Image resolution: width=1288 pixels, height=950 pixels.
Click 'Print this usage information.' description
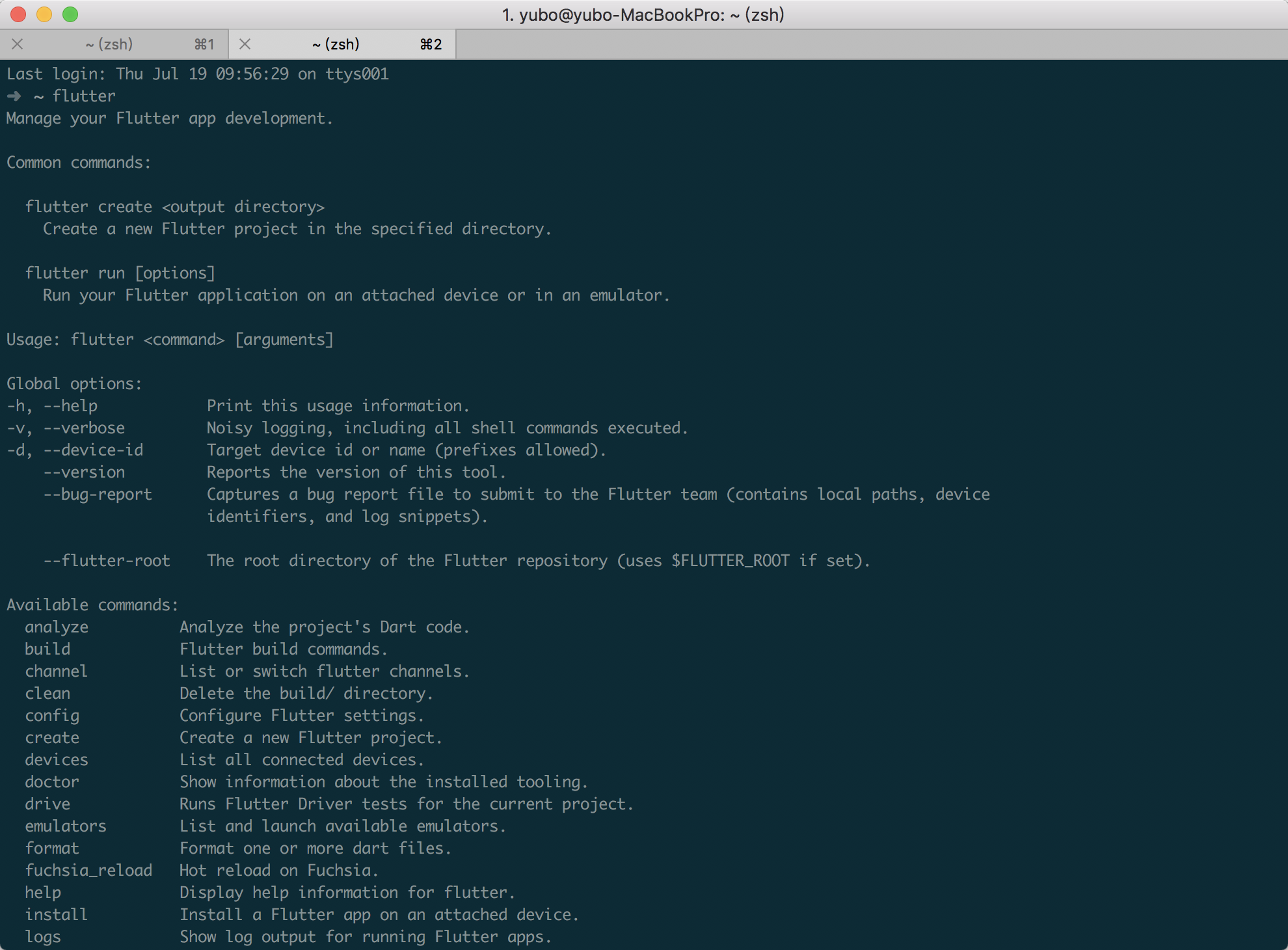coord(338,406)
